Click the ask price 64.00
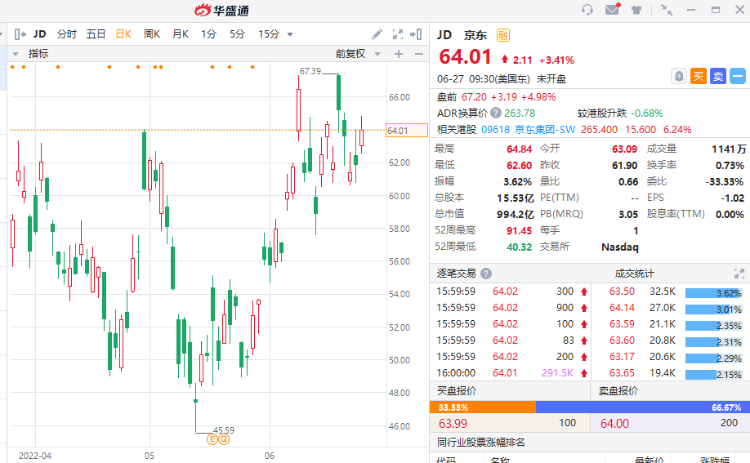750x463 pixels. pyautogui.click(x=615, y=424)
